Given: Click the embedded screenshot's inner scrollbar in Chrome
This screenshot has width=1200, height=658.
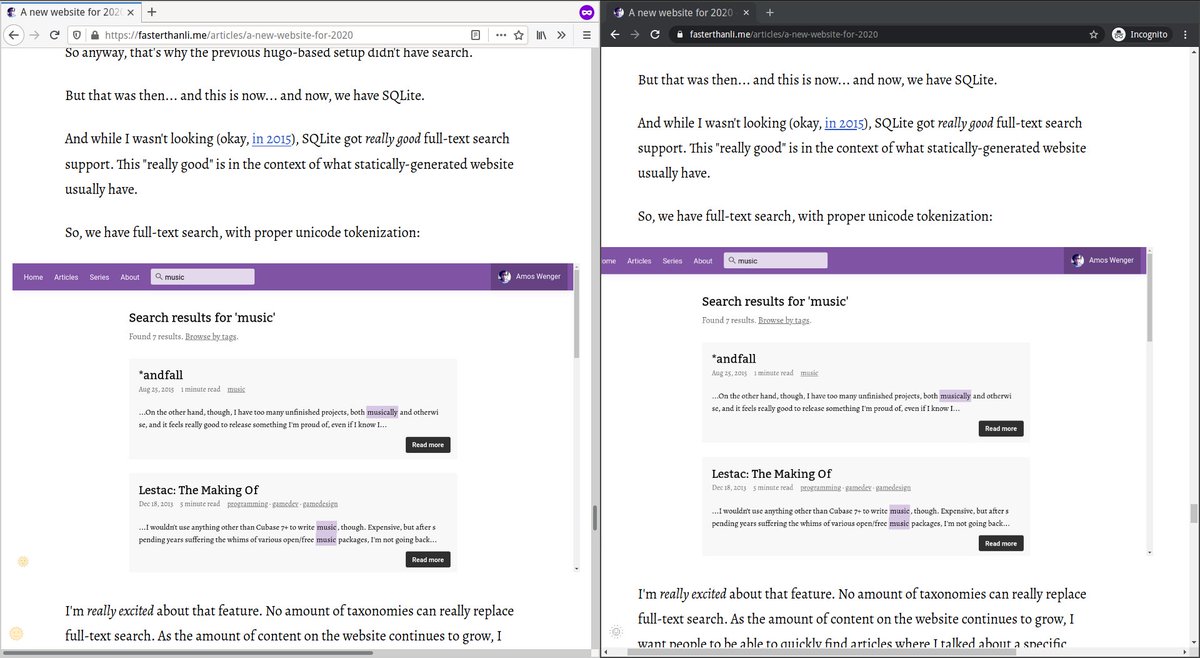Looking at the screenshot, I should coord(1150,298).
